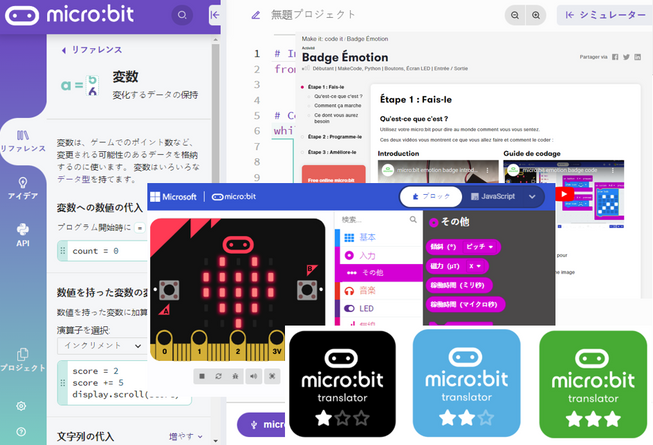Follow the データ型 link in the reference text
The width and height of the screenshot is (653, 445).
tap(73, 179)
